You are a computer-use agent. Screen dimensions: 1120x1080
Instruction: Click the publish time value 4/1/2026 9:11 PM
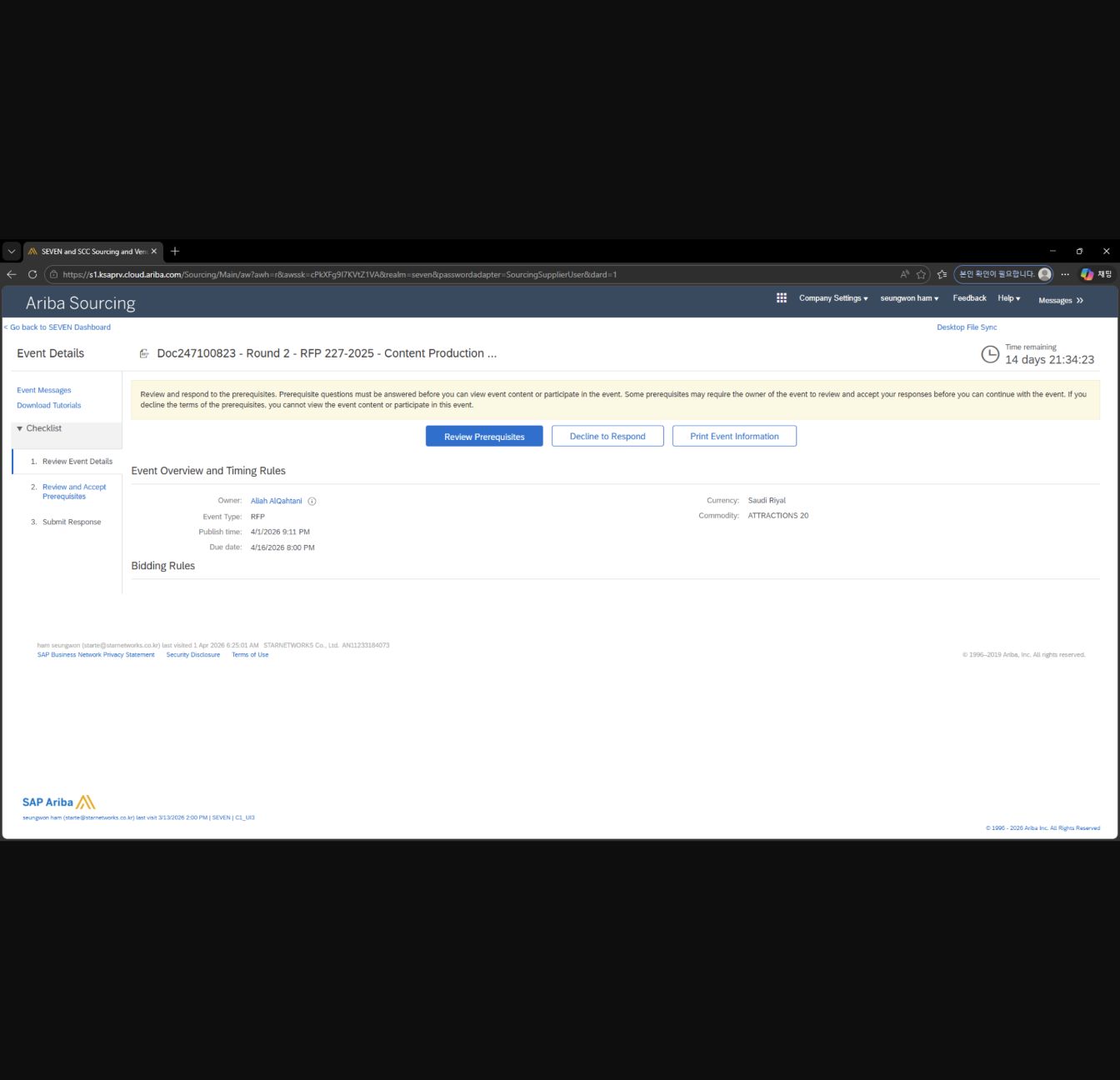(280, 532)
